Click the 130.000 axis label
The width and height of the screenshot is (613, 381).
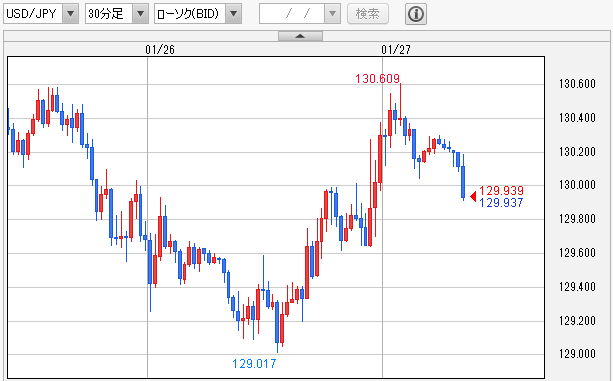[577, 185]
